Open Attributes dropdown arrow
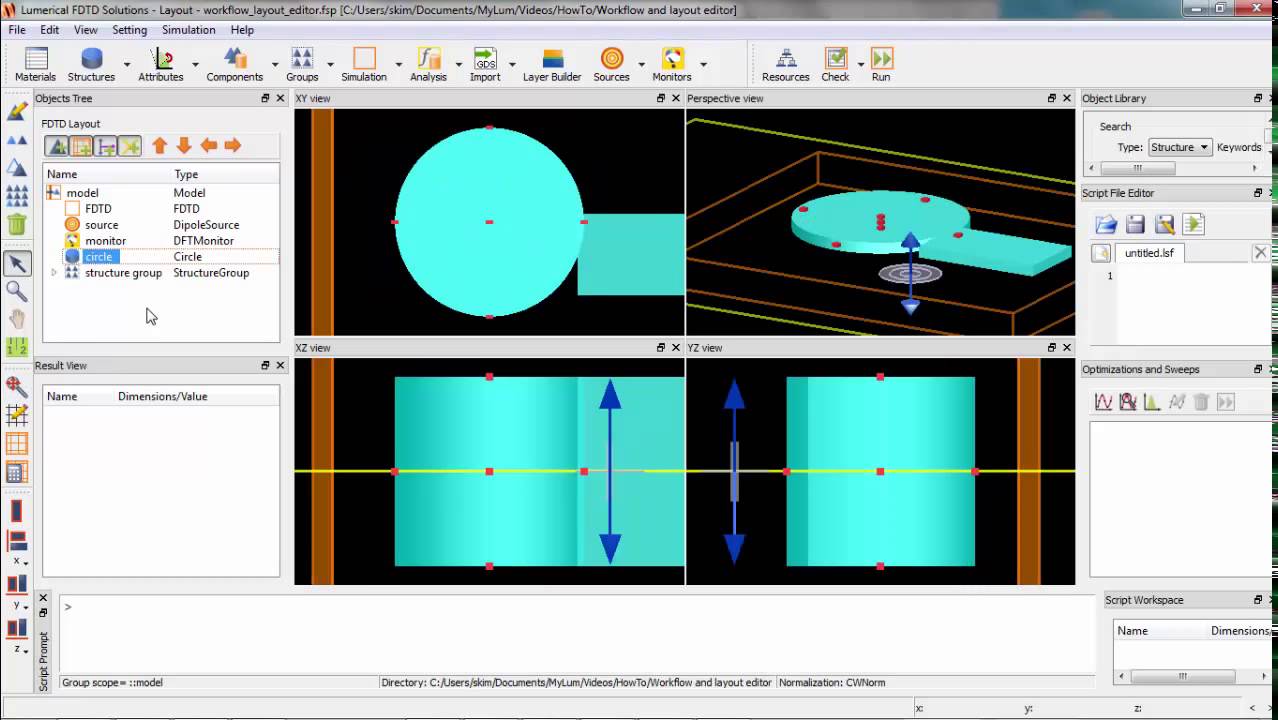Screen dimensions: 1278x720 194,65
